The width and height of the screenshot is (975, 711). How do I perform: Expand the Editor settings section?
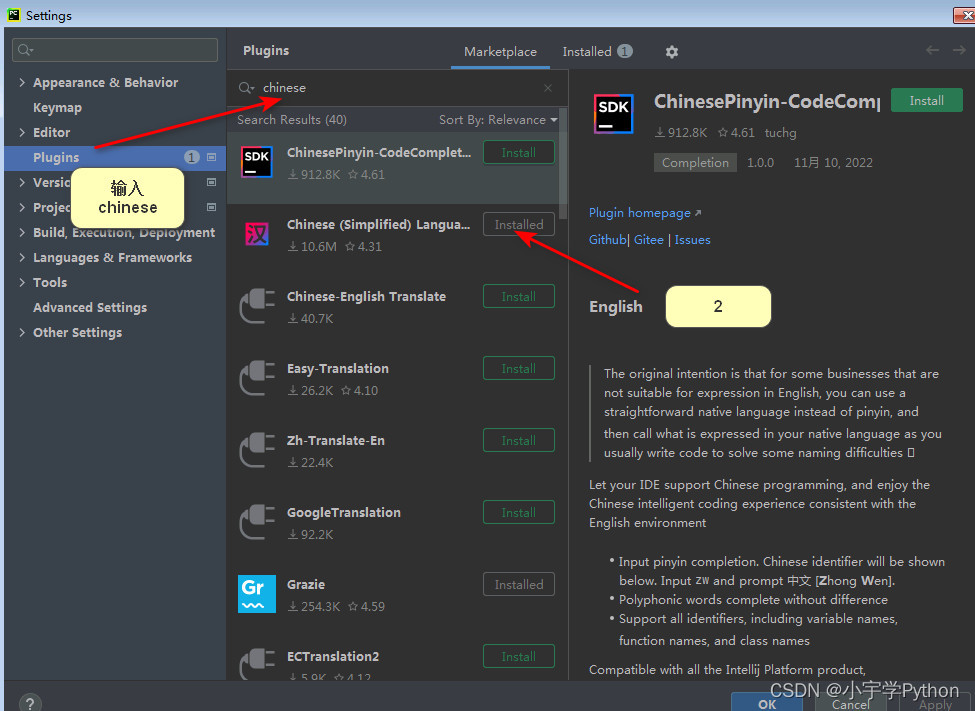tap(22, 132)
